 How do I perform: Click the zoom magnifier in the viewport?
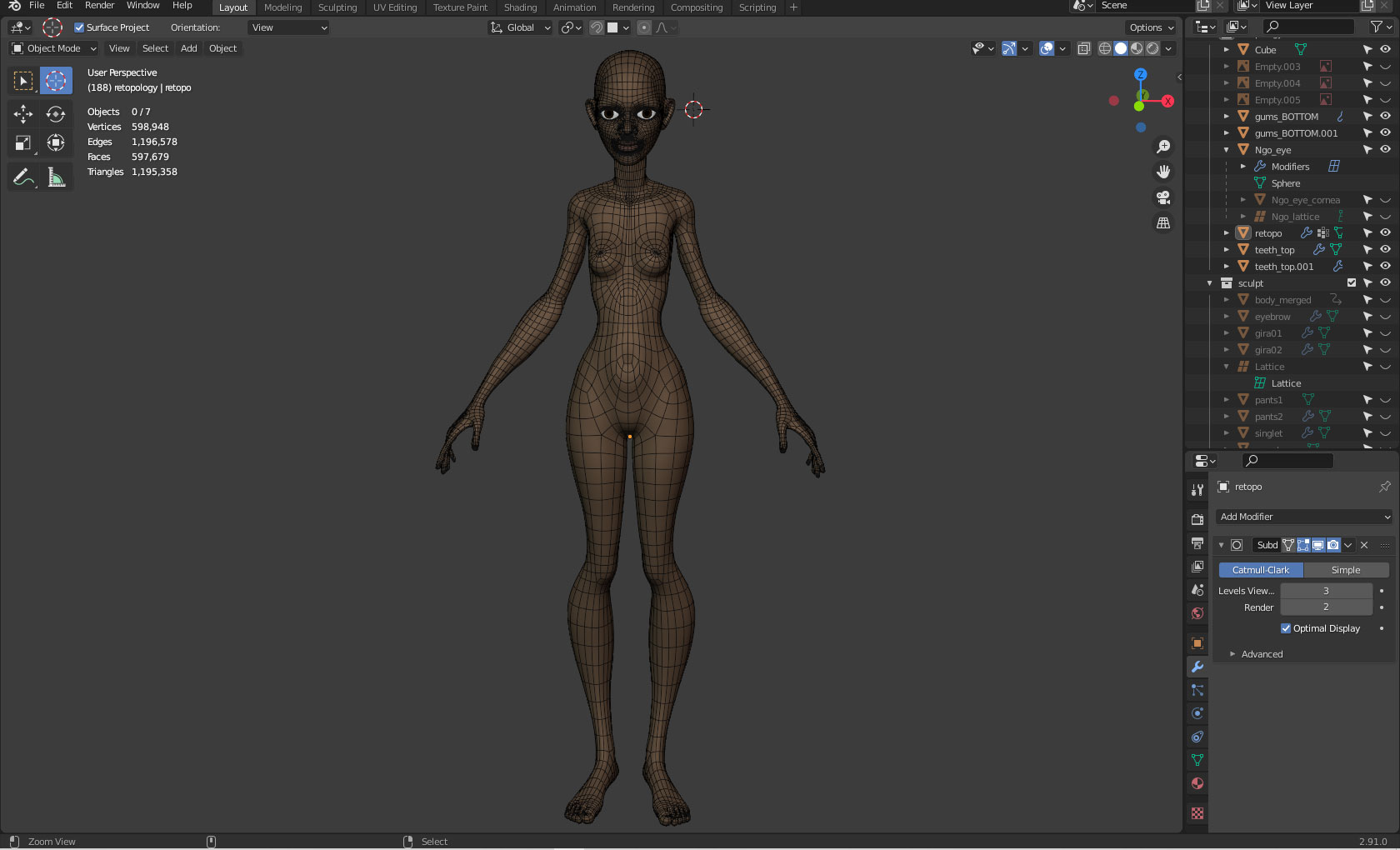1163,147
